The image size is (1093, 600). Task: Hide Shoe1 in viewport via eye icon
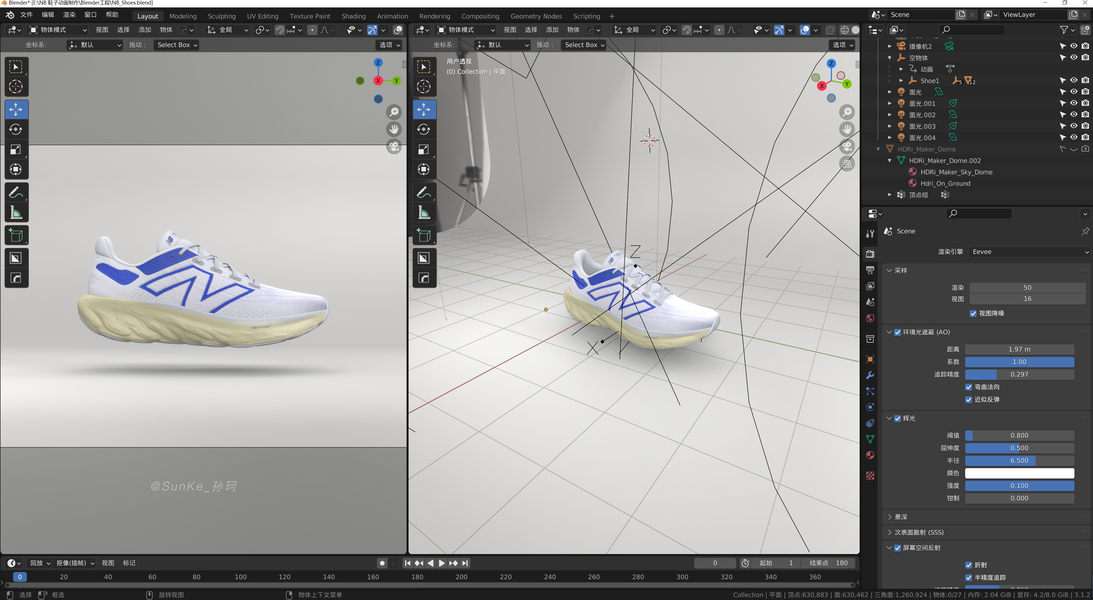point(1073,81)
